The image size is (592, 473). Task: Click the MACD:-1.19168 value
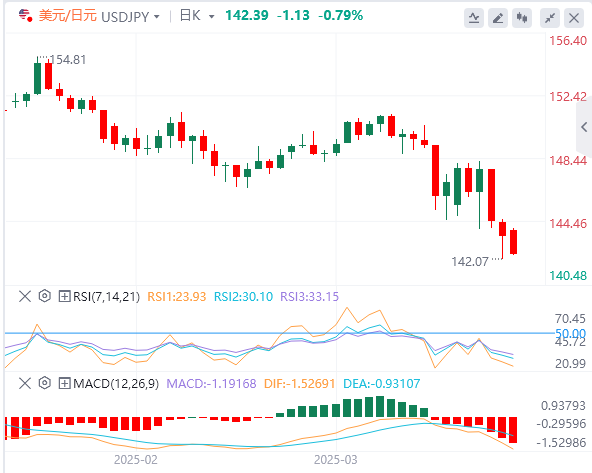(x=211, y=384)
